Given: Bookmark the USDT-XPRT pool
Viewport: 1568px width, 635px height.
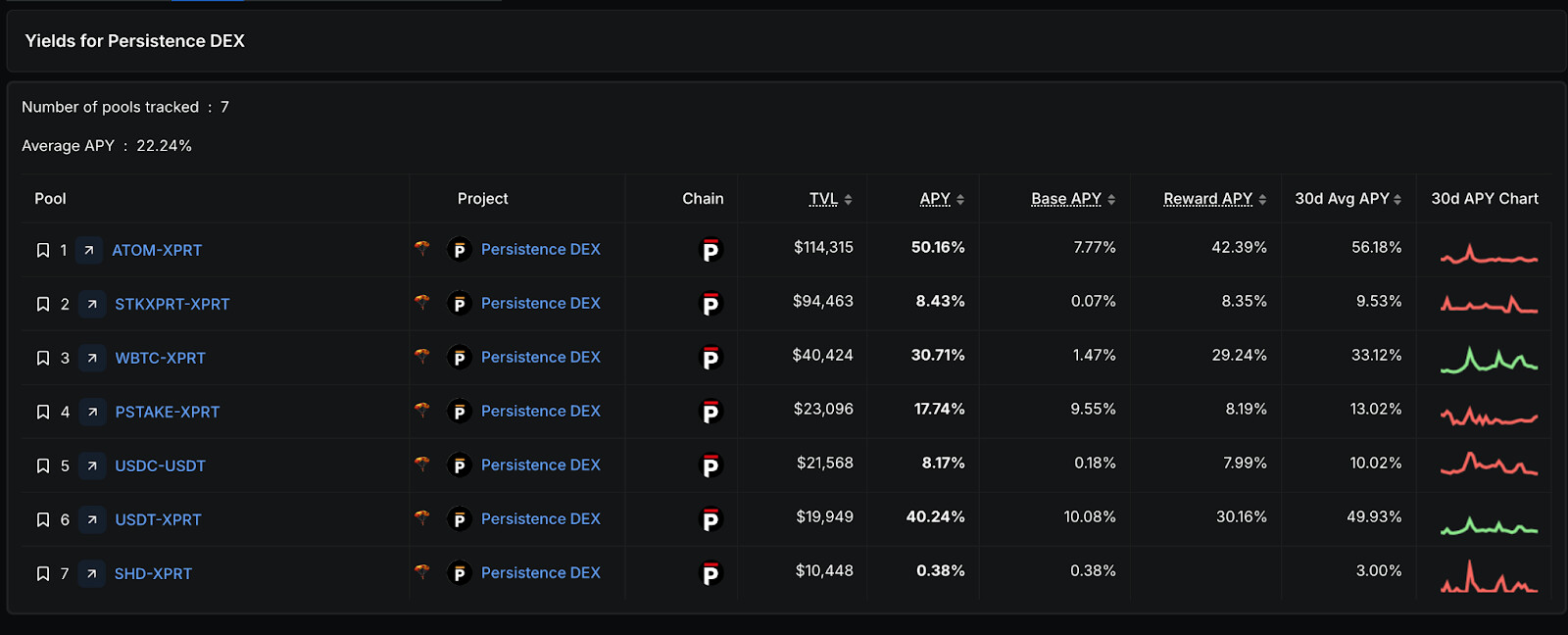Looking at the screenshot, I should [x=43, y=519].
